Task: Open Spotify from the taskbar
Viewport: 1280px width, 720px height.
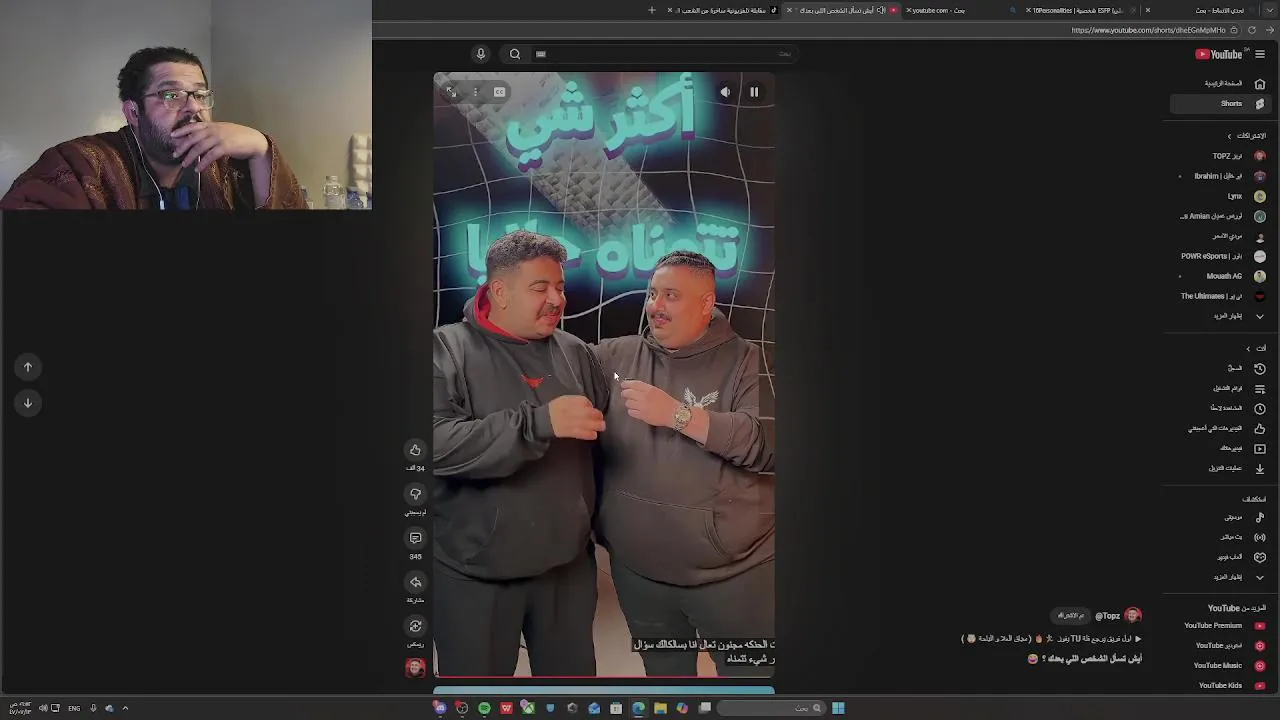Action: [x=484, y=708]
